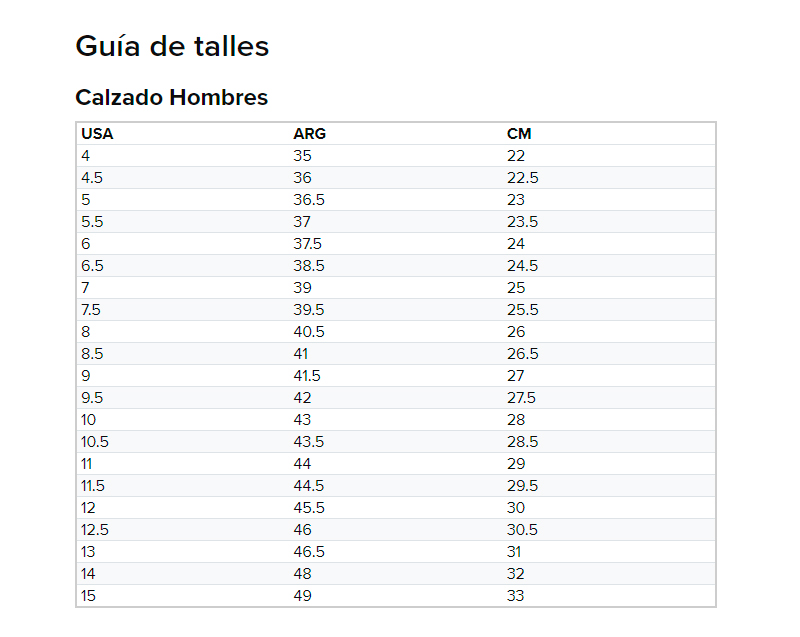The height and width of the screenshot is (637, 800).
Task: Select the CM column header
Action: [519, 134]
